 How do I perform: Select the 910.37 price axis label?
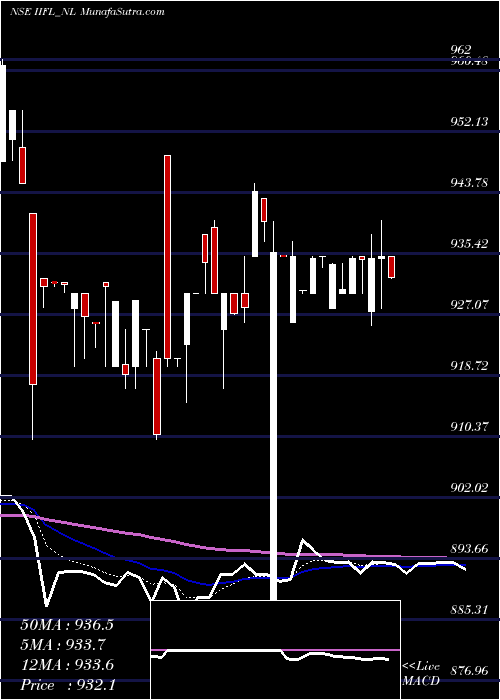point(471,426)
